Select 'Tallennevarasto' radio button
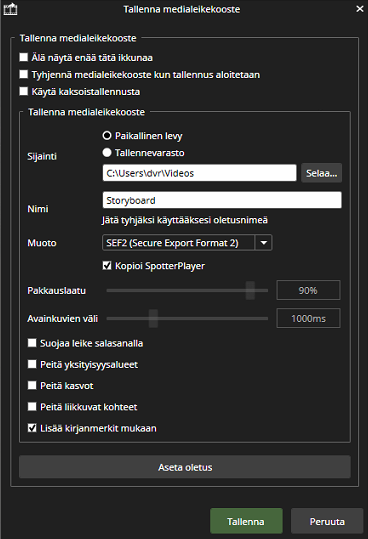Screen dimensions: 368x539 pos(107,153)
